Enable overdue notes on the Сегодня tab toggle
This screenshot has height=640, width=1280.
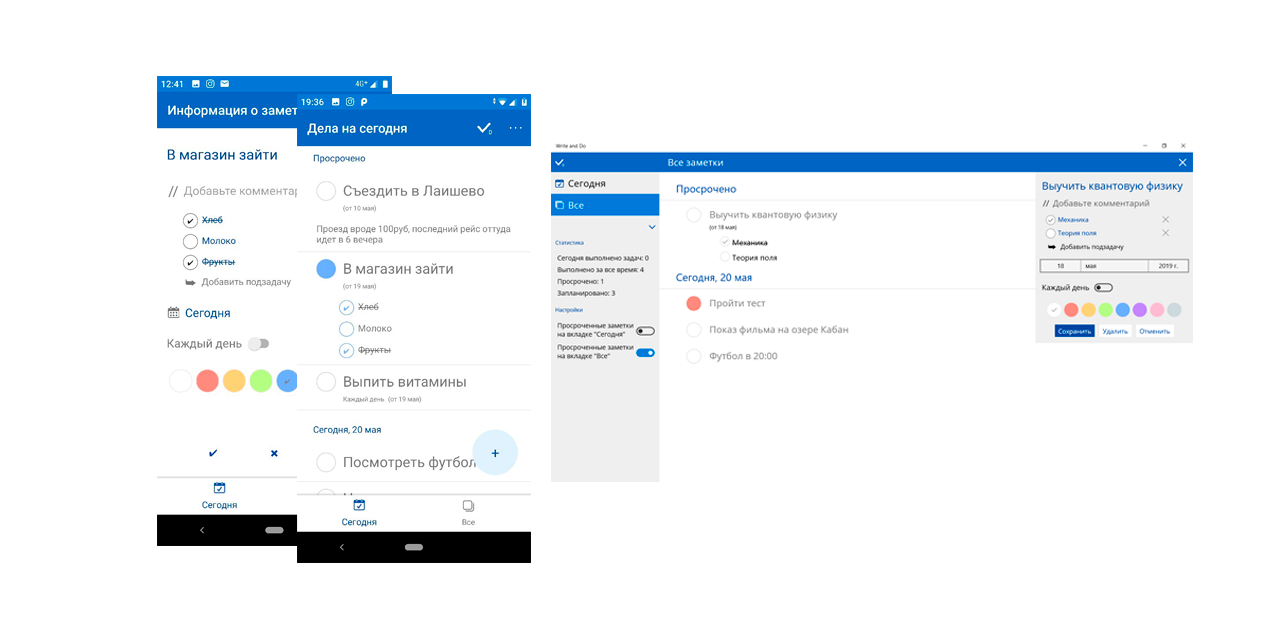click(x=646, y=331)
